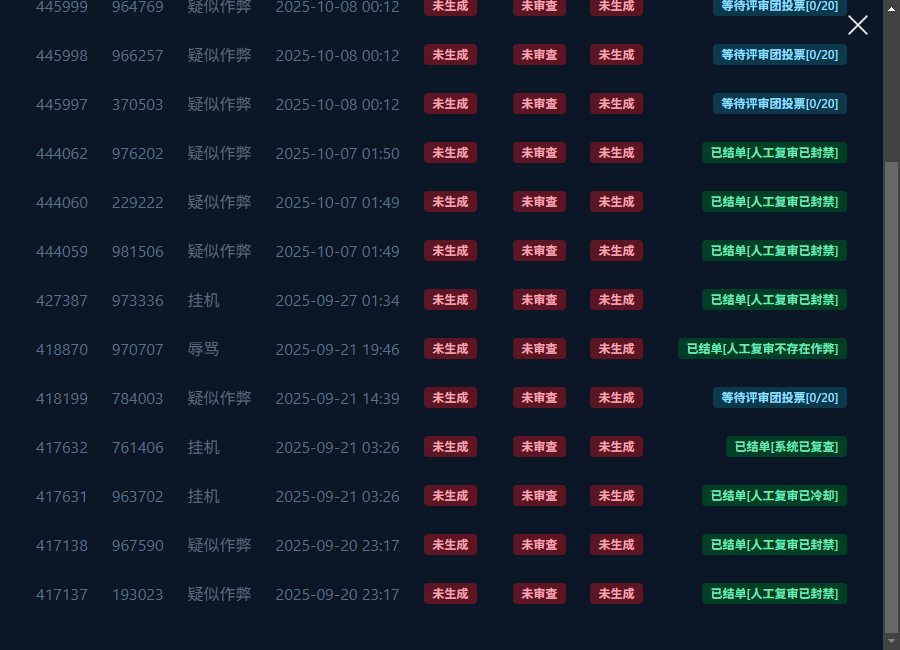Close the dialog with the X icon

pyautogui.click(x=858, y=25)
